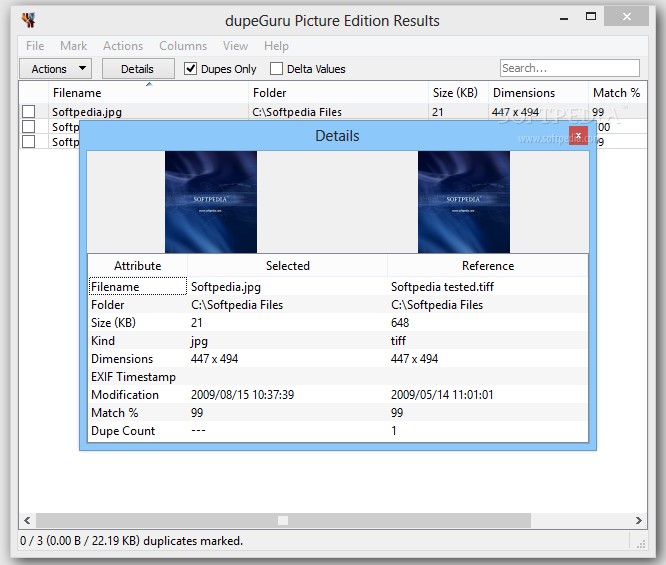Viewport: 666px width, 565px height.
Task: Click the reference size value '648'
Action: click(x=400, y=323)
